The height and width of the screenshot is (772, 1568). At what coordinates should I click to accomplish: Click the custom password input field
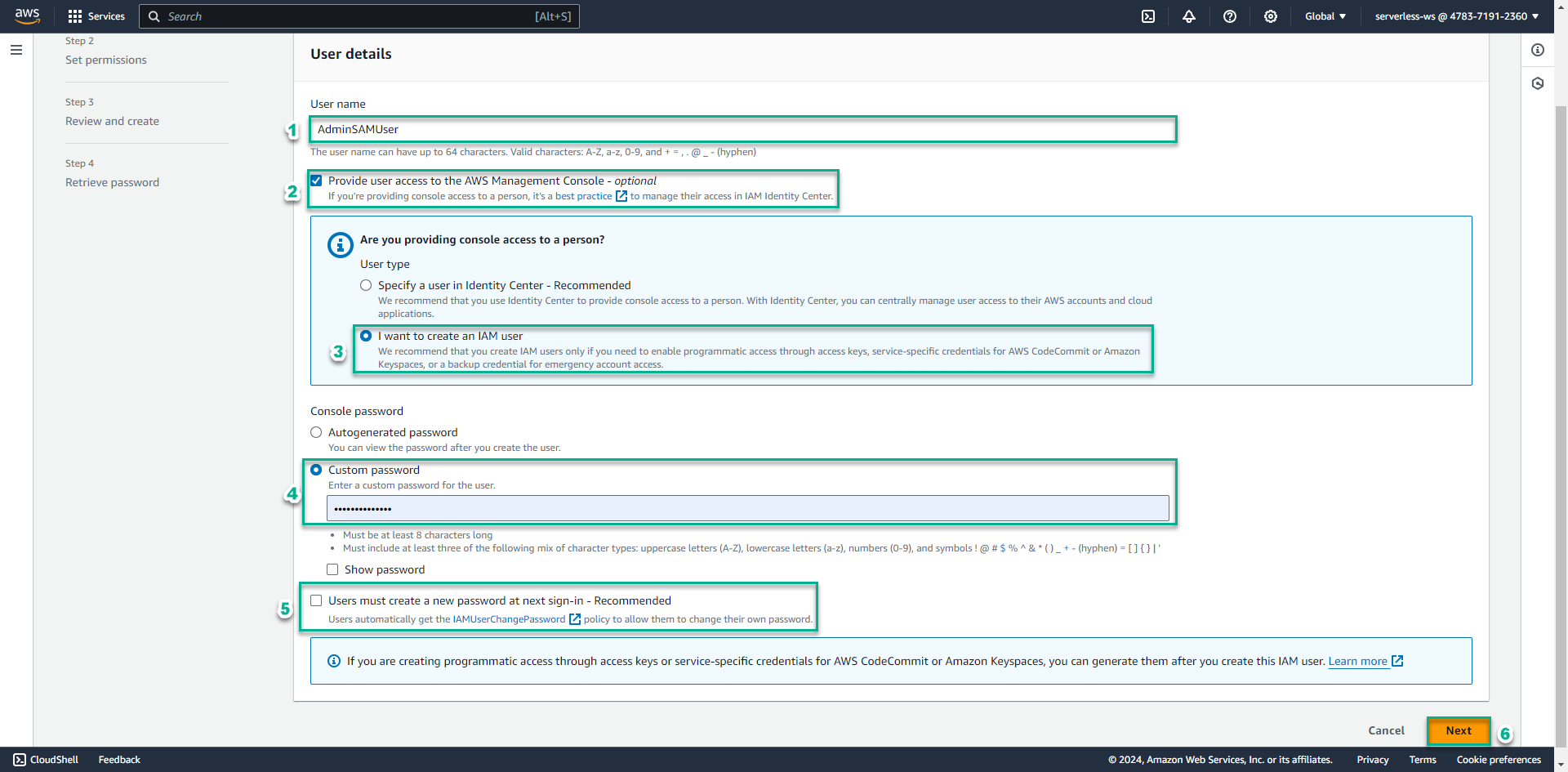tap(748, 508)
